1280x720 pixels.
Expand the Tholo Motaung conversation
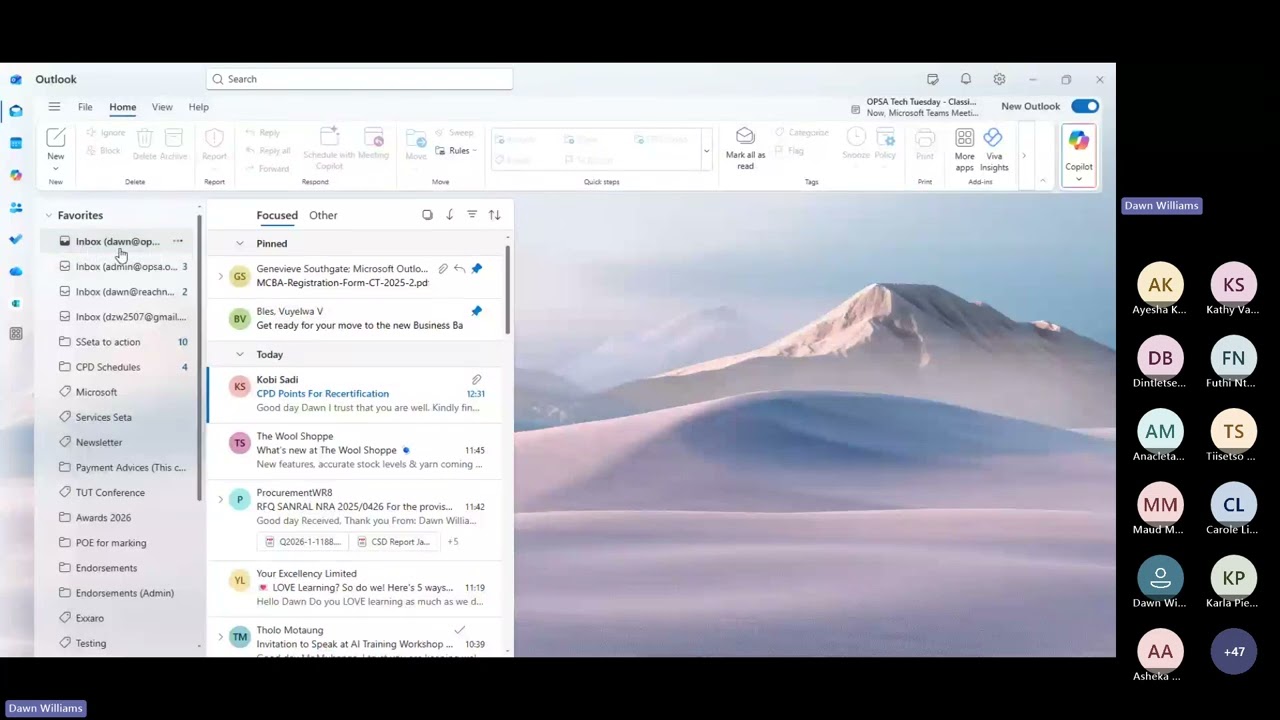click(x=220, y=637)
